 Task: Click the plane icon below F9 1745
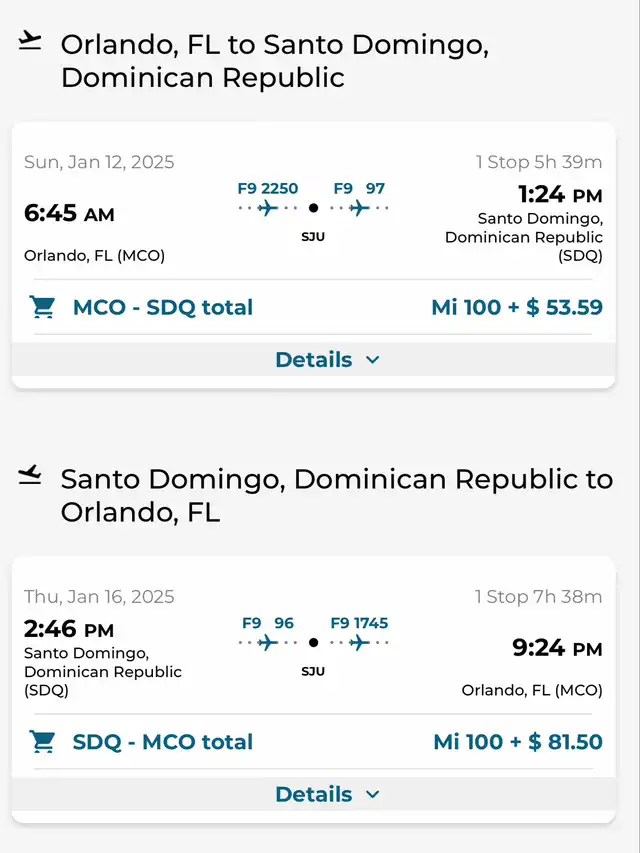coord(359,643)
